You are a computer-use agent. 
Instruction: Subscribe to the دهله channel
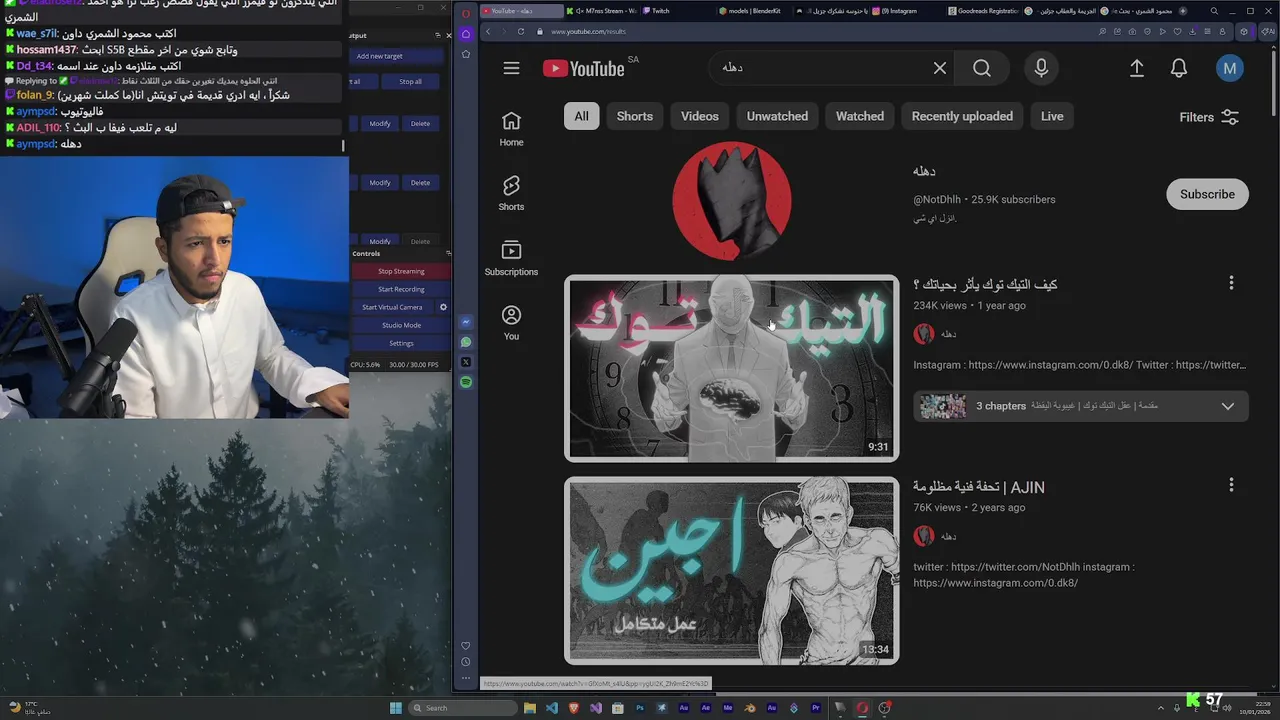pyautogui.click(x=1207, y=194)
